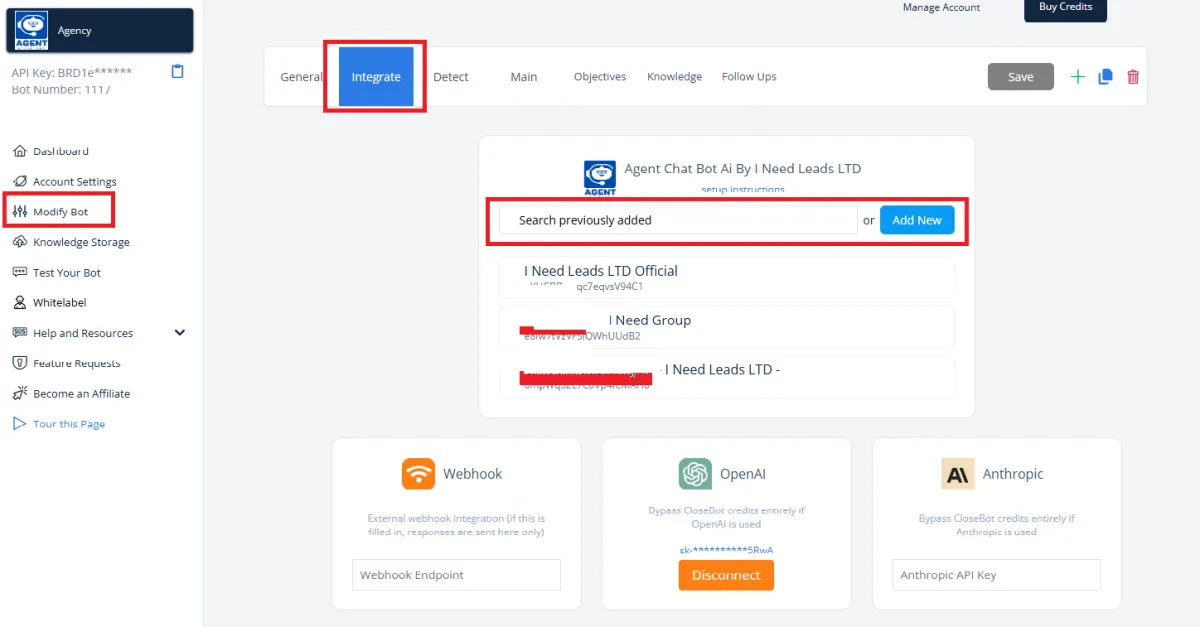Open the General tab
This screenshot has height=627, width=1200.
[301, 77]
